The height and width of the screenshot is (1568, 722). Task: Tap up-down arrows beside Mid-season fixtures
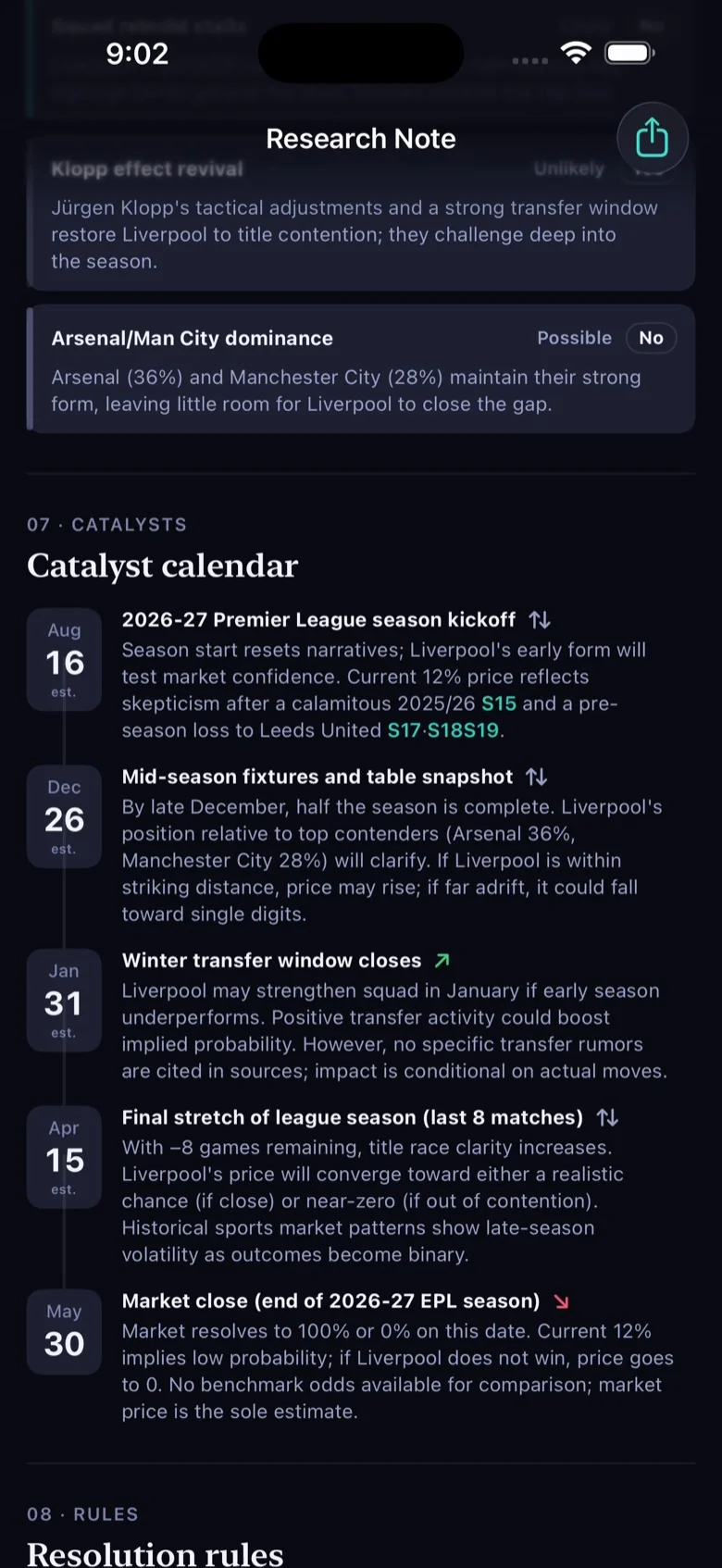click(536, 777)
